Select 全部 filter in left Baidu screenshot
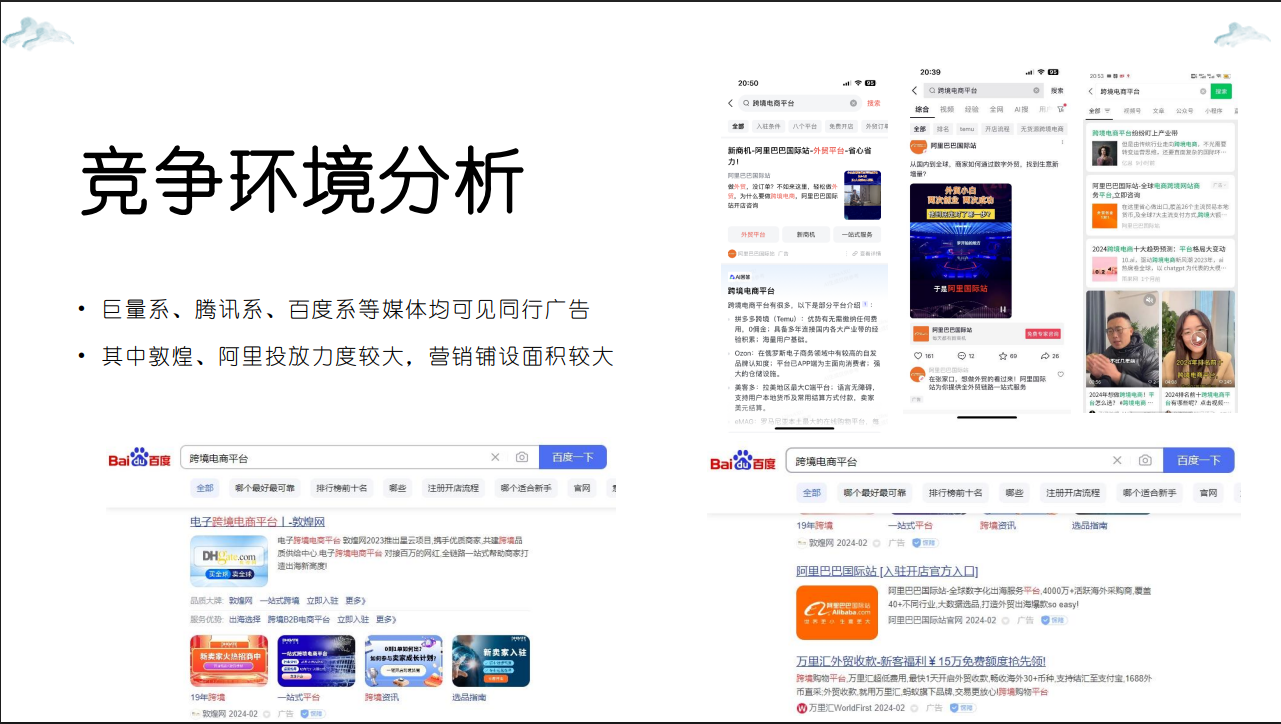Screen dimensions: 1281x724 pos(205,488)
